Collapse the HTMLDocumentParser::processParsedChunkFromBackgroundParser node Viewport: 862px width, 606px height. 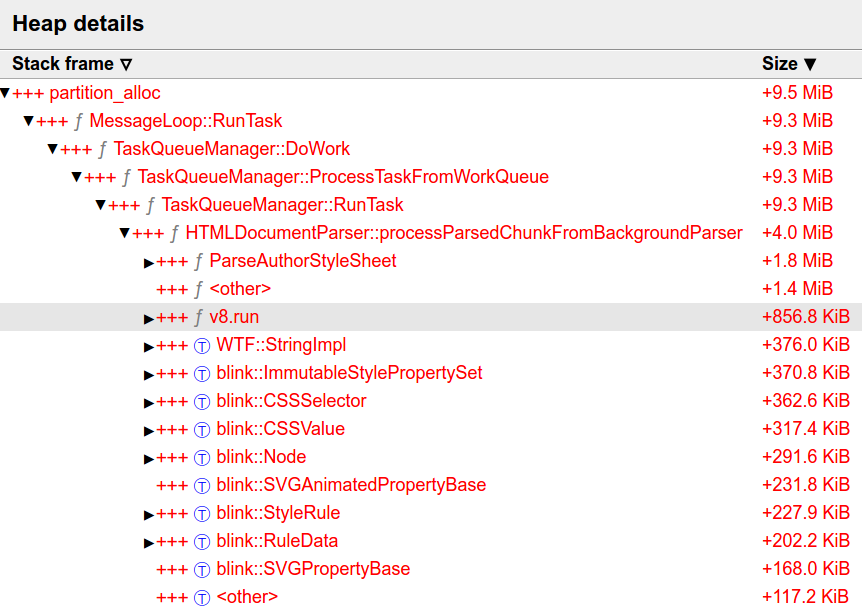(124, 233)
